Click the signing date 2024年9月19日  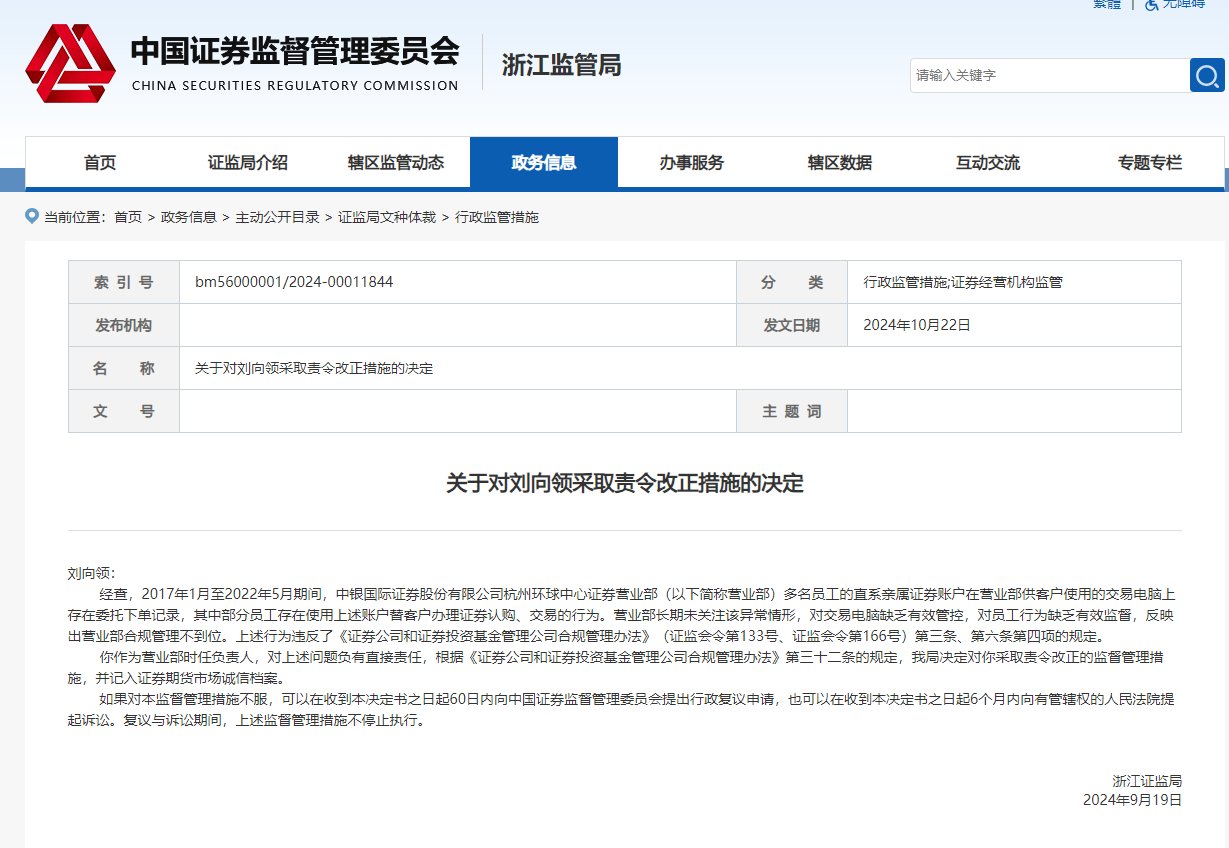click(1132, 800)
